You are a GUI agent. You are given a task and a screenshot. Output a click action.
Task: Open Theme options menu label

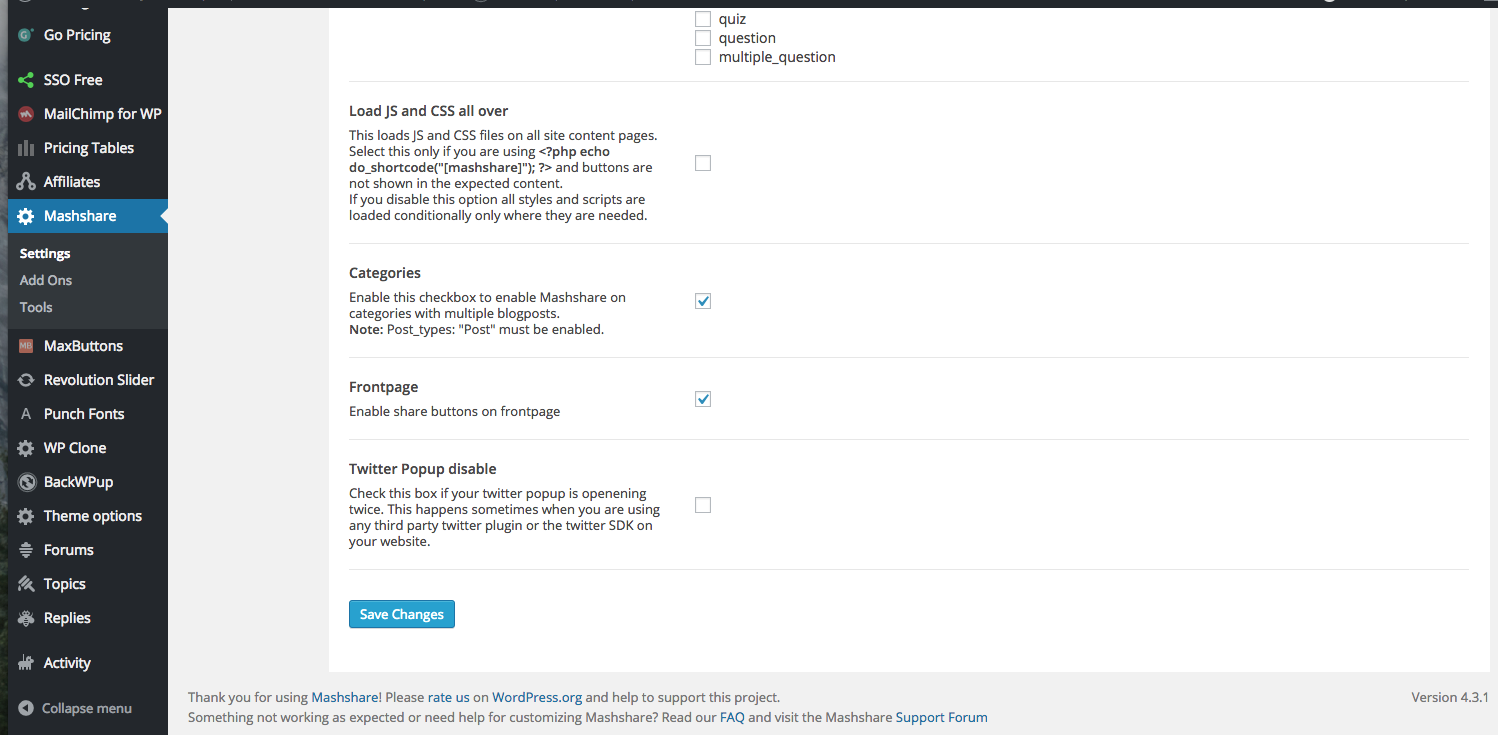93,516
